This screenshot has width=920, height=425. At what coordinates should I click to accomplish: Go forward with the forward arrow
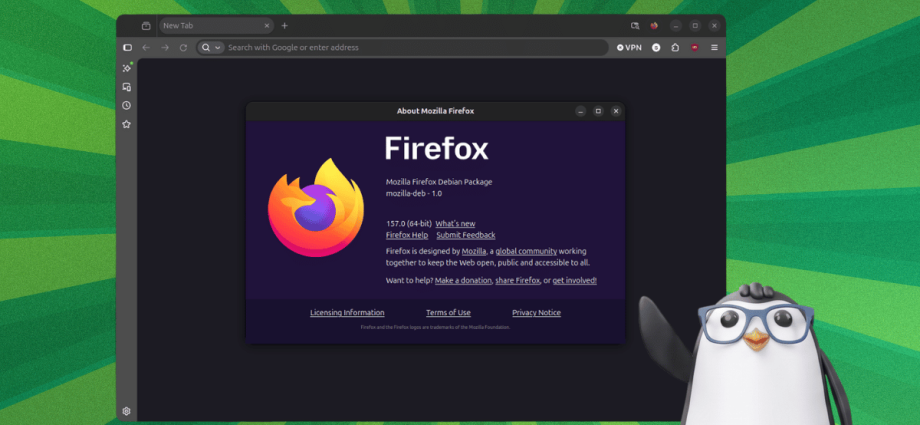click(165, 48)
